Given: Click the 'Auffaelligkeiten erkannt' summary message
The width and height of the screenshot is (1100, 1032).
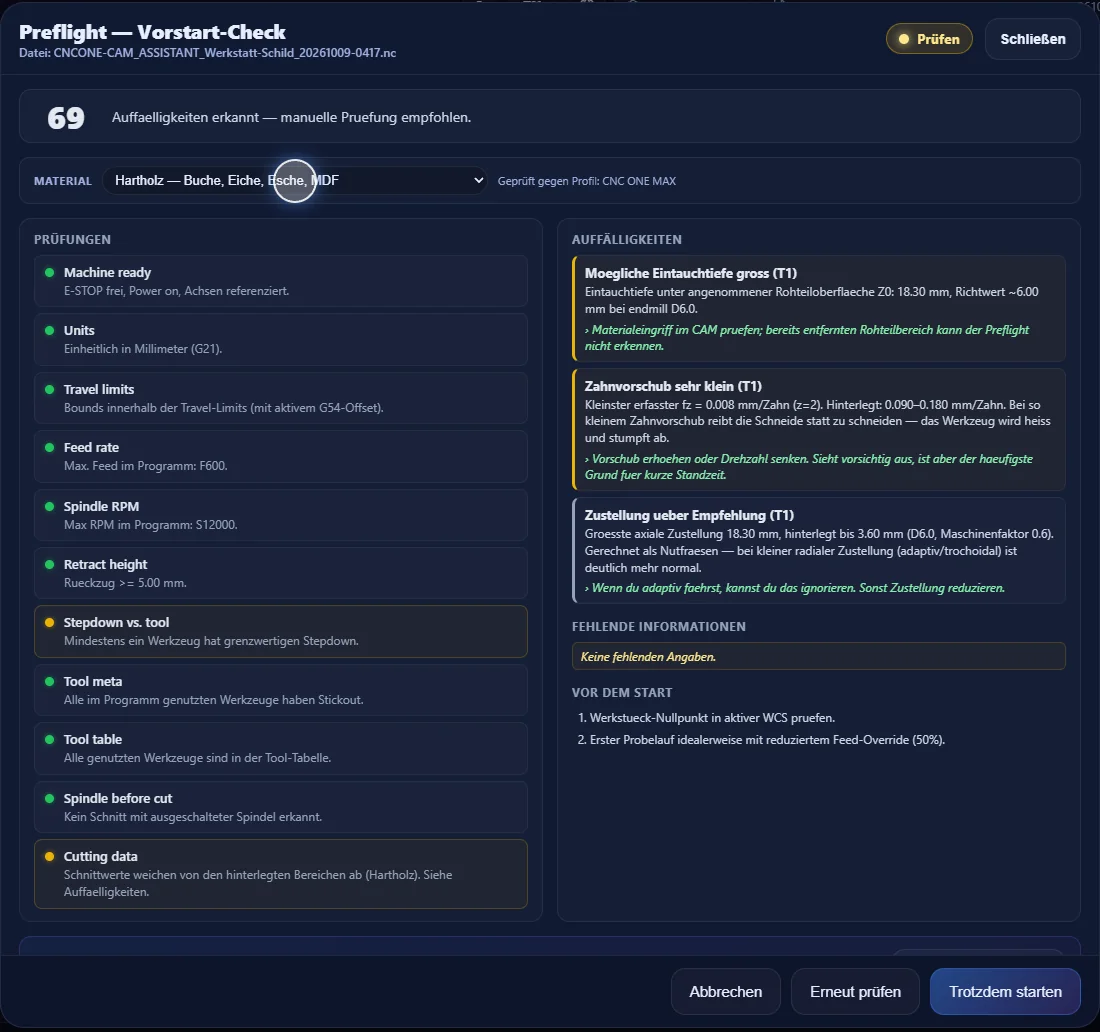Looking at the screenshot, I should [x=291, y=117].
